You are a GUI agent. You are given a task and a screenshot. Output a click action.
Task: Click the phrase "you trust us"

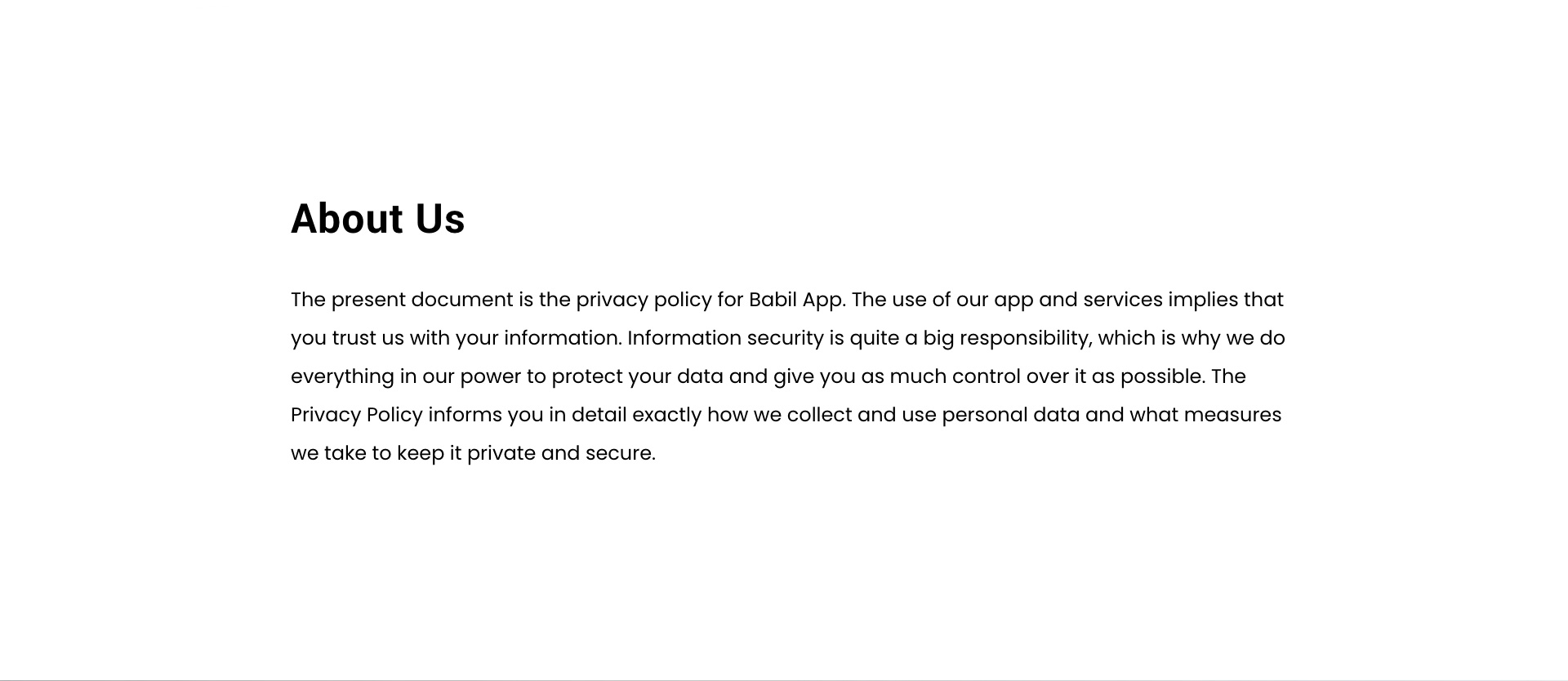coord(347,338)
